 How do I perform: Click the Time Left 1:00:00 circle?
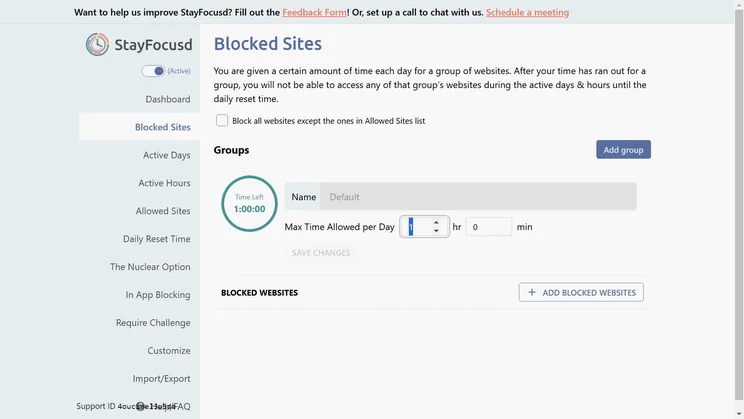[x=249, y=204]
